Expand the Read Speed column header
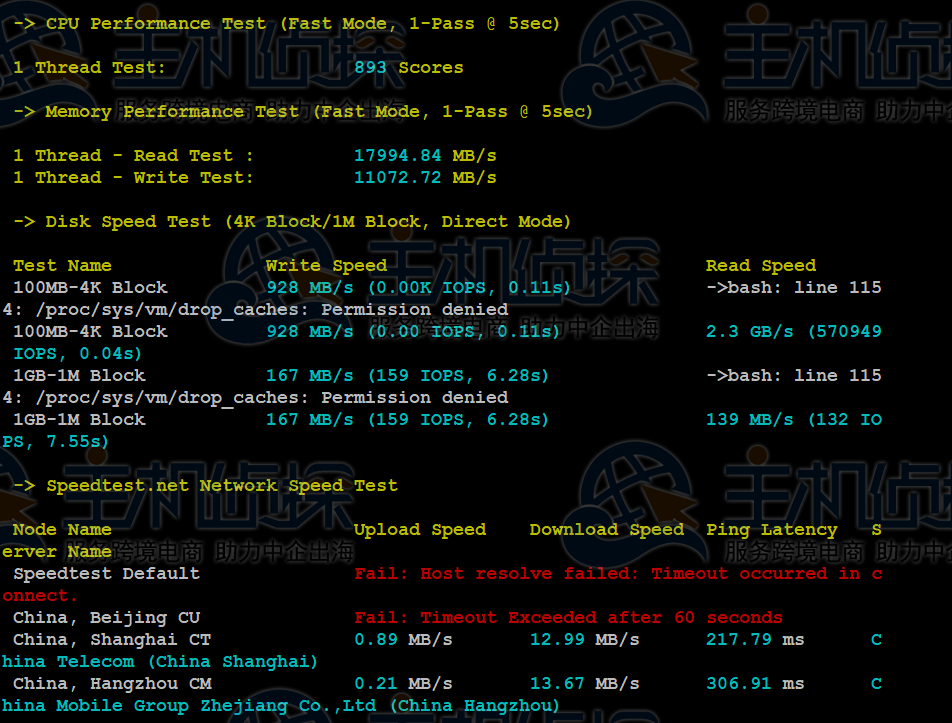Screen dimensions: 952x723 click(x=760, y=265)
